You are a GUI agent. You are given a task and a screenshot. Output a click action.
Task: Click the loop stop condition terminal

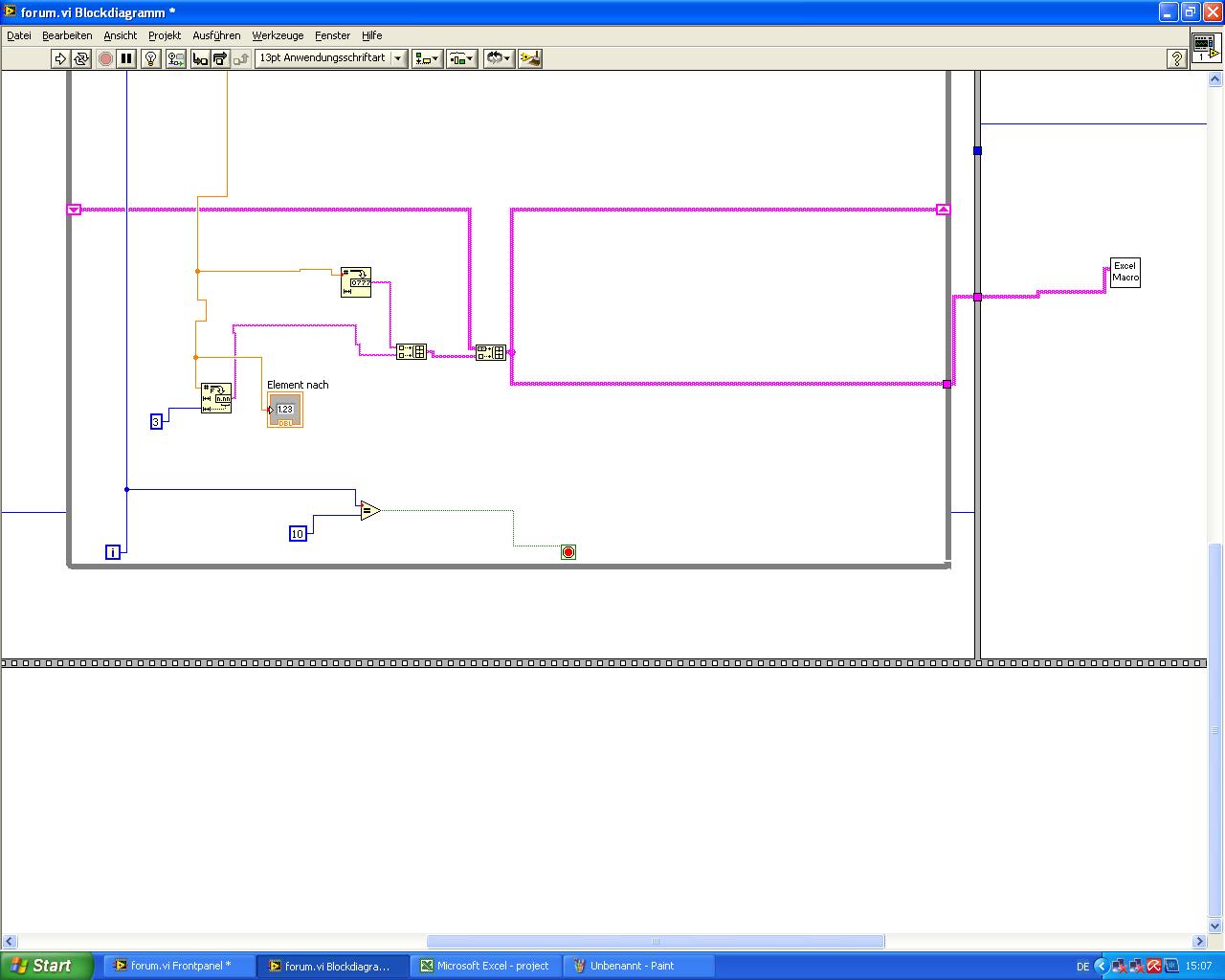point(568,552)
